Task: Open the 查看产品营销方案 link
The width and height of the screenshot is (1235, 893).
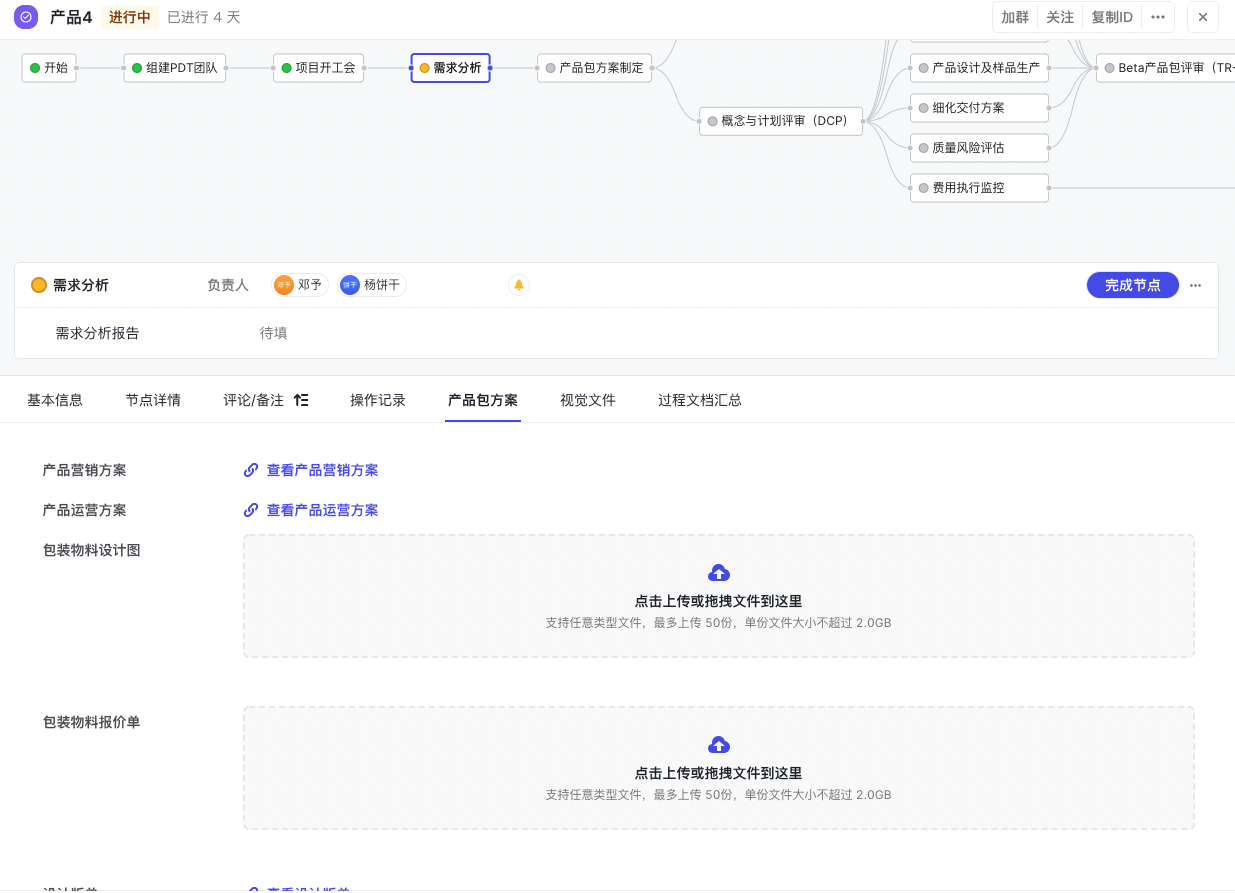Action: pos(322,470)
